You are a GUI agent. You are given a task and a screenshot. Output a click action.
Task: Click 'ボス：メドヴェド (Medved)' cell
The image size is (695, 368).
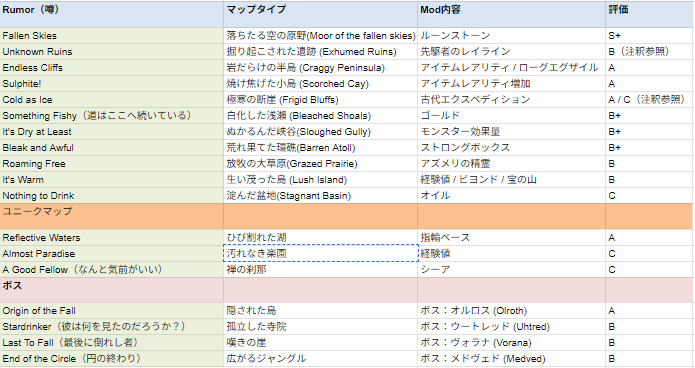pos(511,359)
